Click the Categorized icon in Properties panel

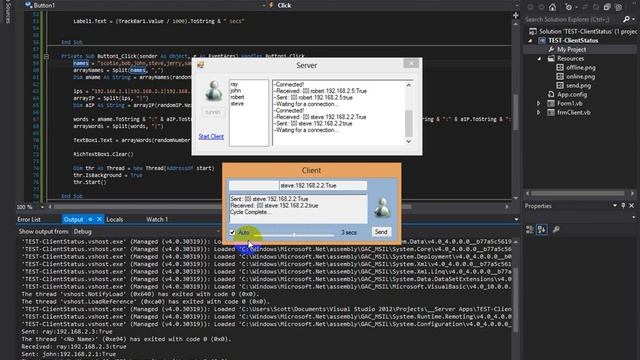(x=530, y=229)
